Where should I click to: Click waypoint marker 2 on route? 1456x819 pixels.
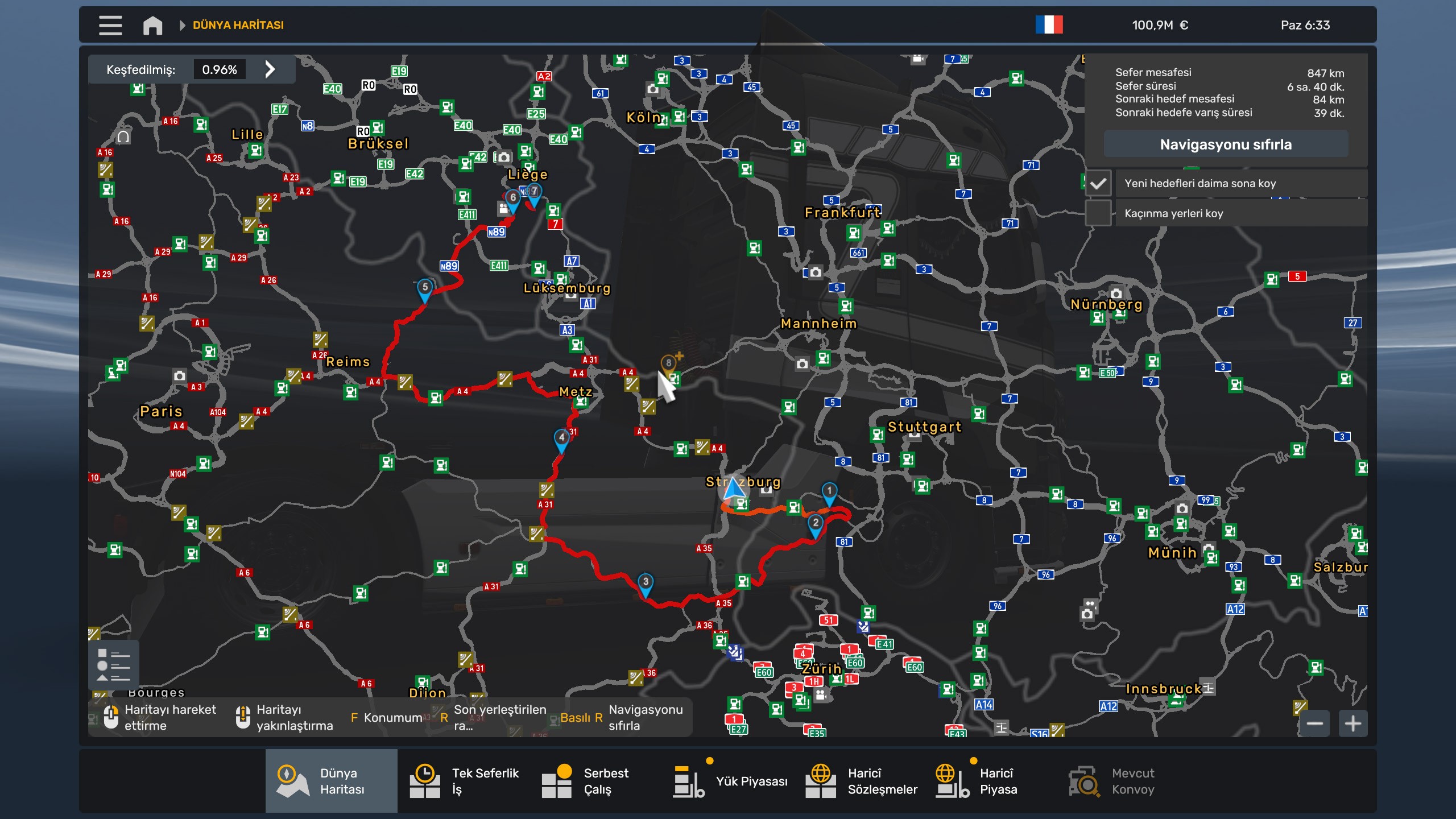click(x=816, y=526)
